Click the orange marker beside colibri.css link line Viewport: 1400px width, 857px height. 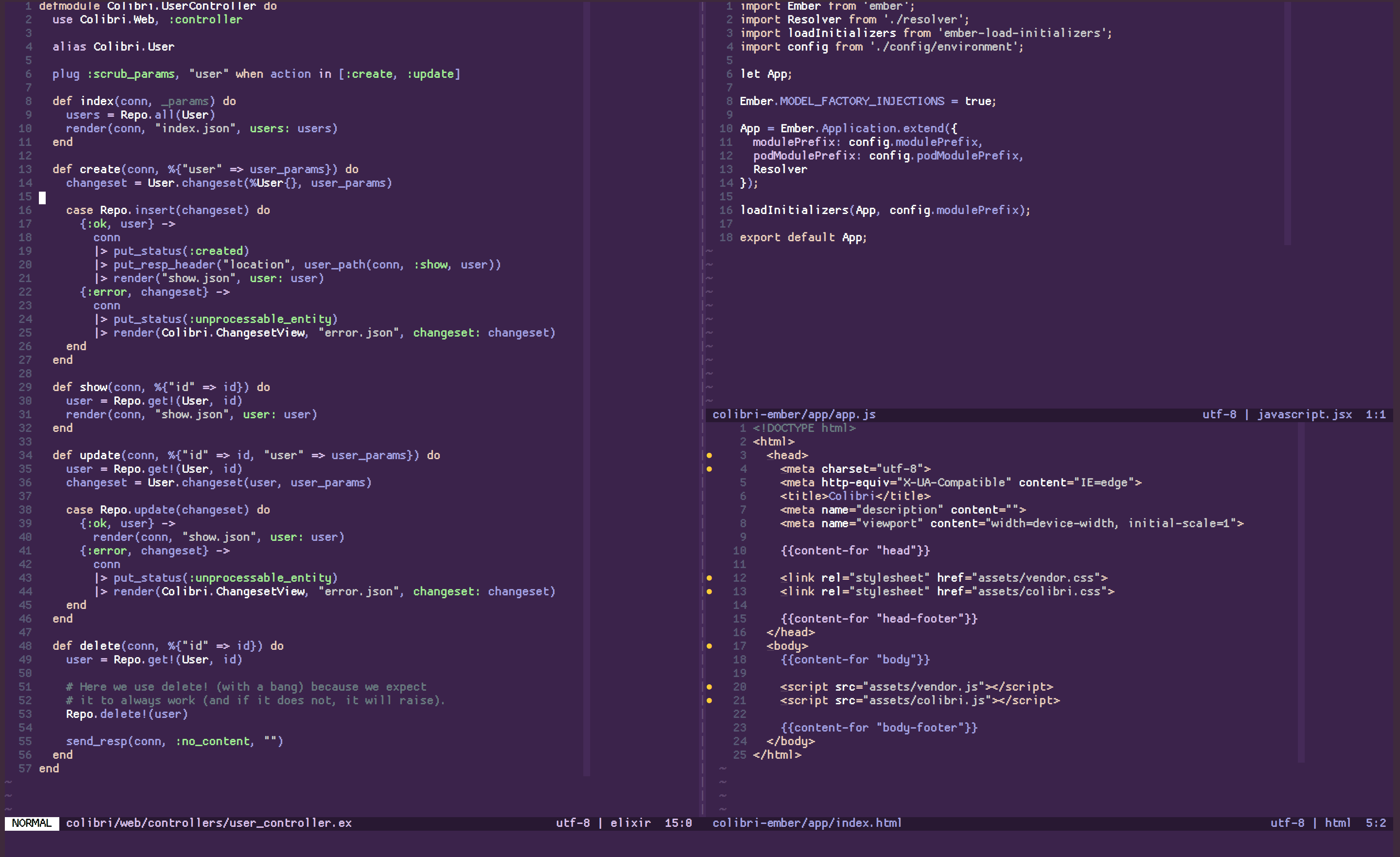point(709,591)
